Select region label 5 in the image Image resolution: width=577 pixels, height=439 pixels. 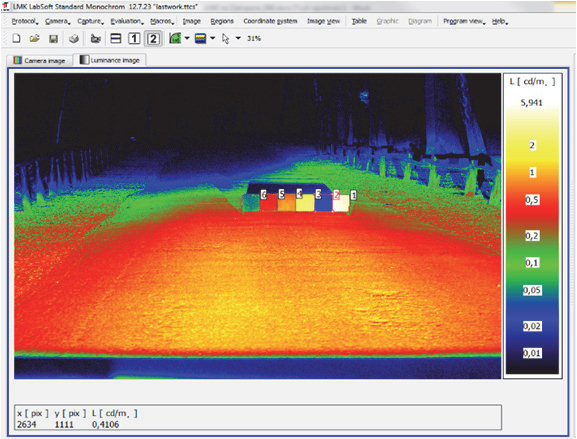pos(282,194)
